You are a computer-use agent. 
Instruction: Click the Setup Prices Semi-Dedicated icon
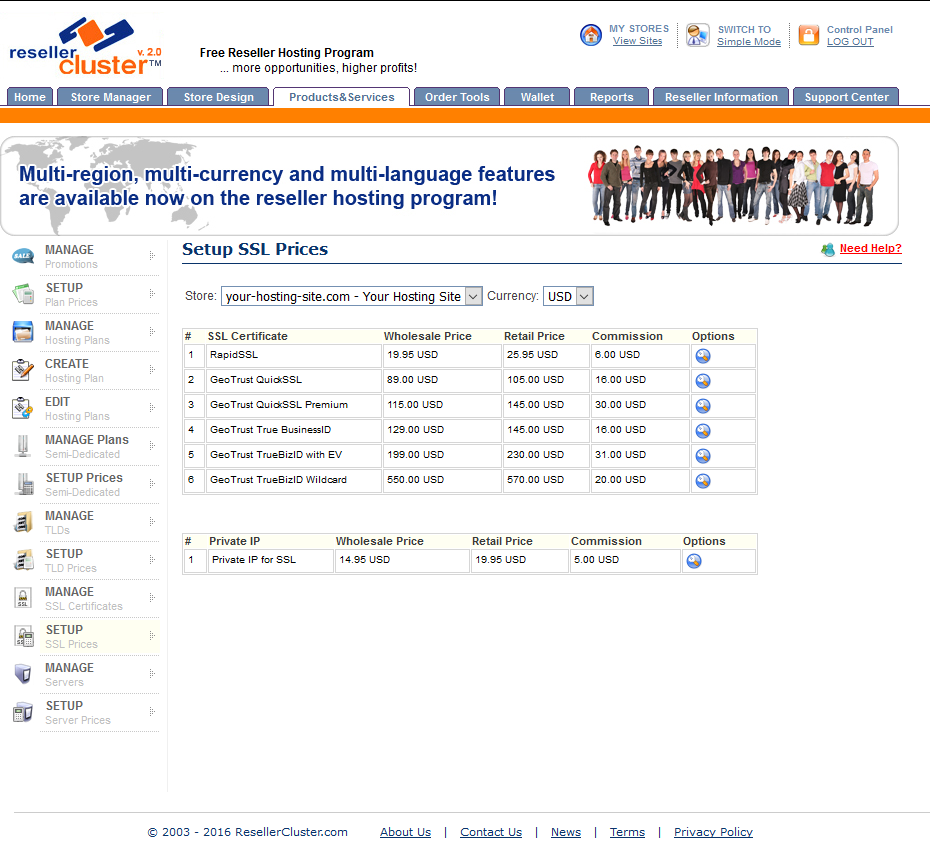point(24,484)
